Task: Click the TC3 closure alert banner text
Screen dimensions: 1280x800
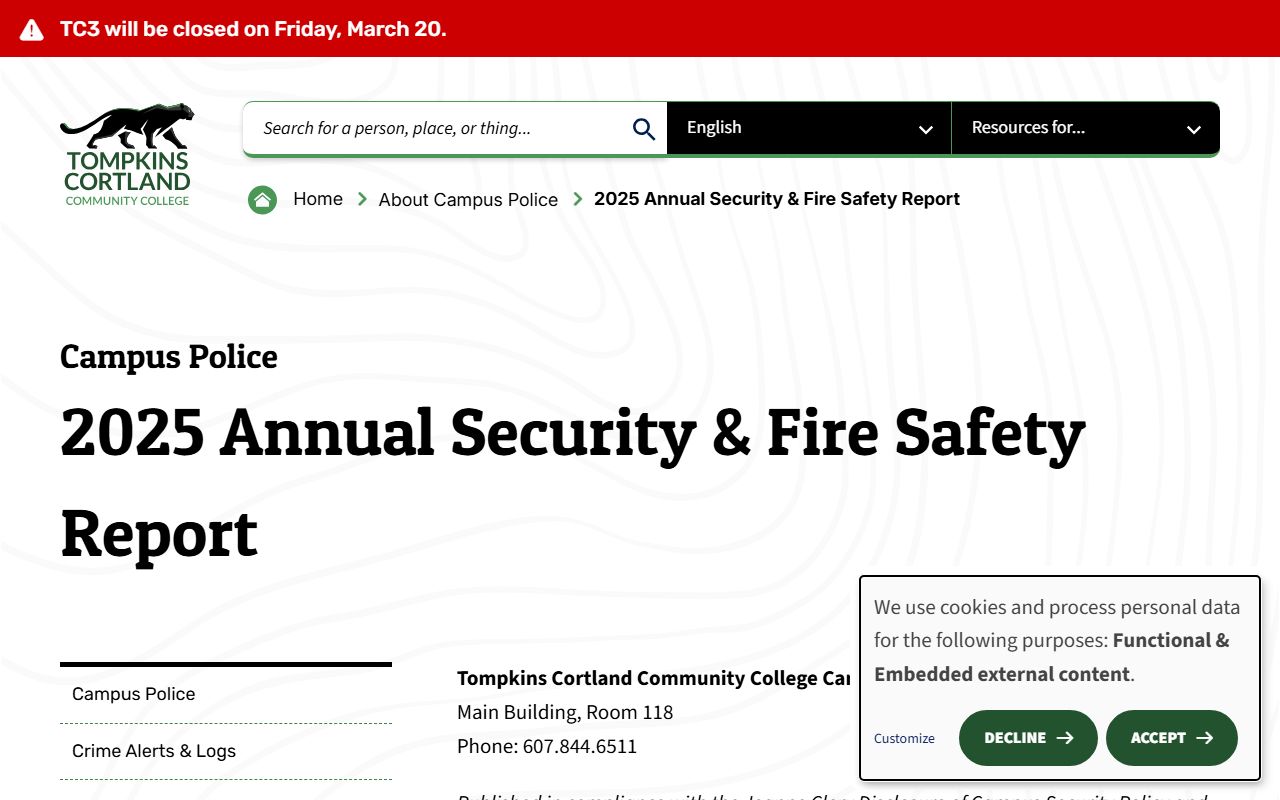Action: (253, 29)
